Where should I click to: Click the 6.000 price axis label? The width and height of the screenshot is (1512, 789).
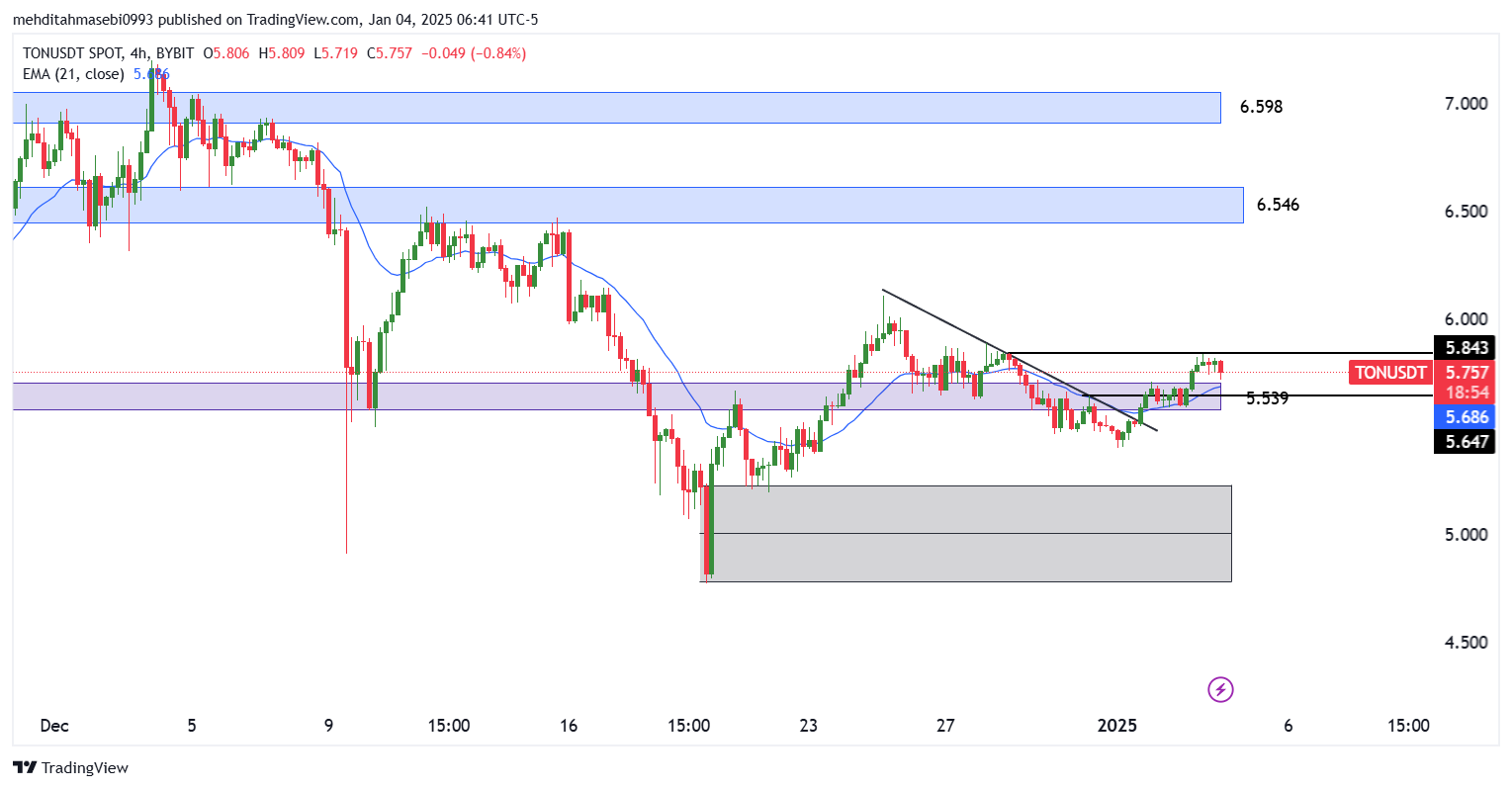coord(1466,319)
